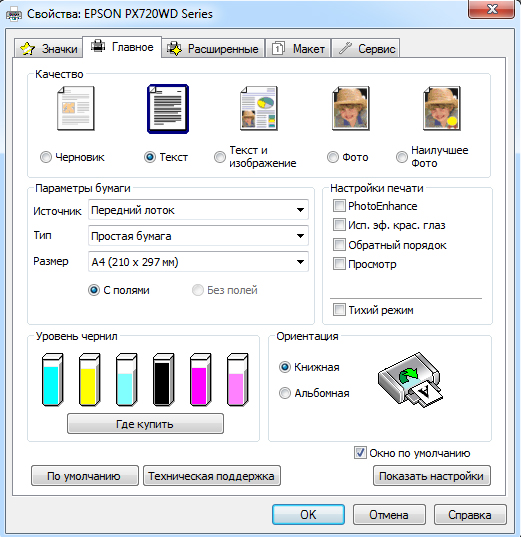Screen dimensions: 521x537
Task: Enable the PhotoEnhance checkbox
Action: pyautogui.click(x=339, y=206)
